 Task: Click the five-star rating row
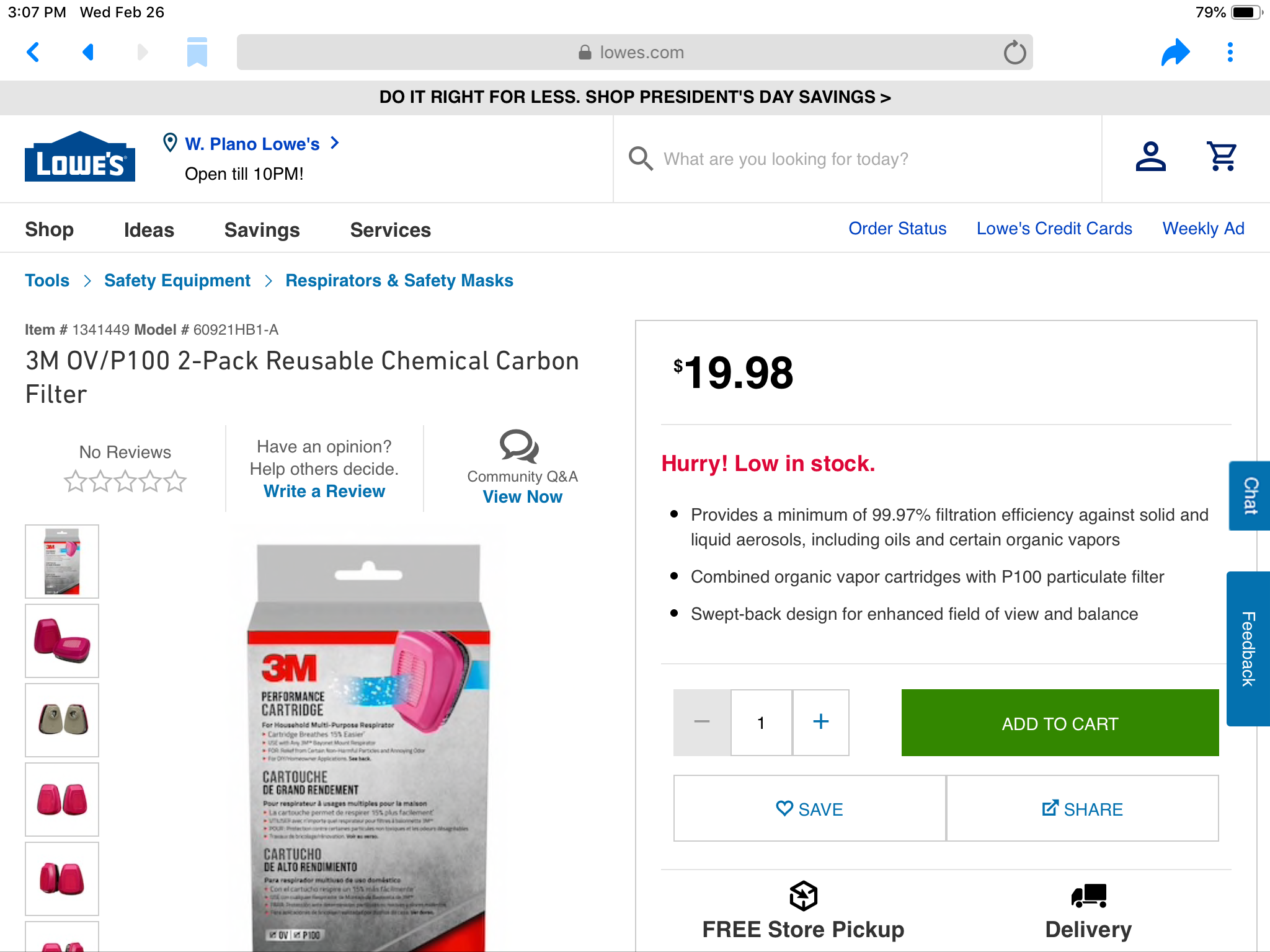[125, 482]
